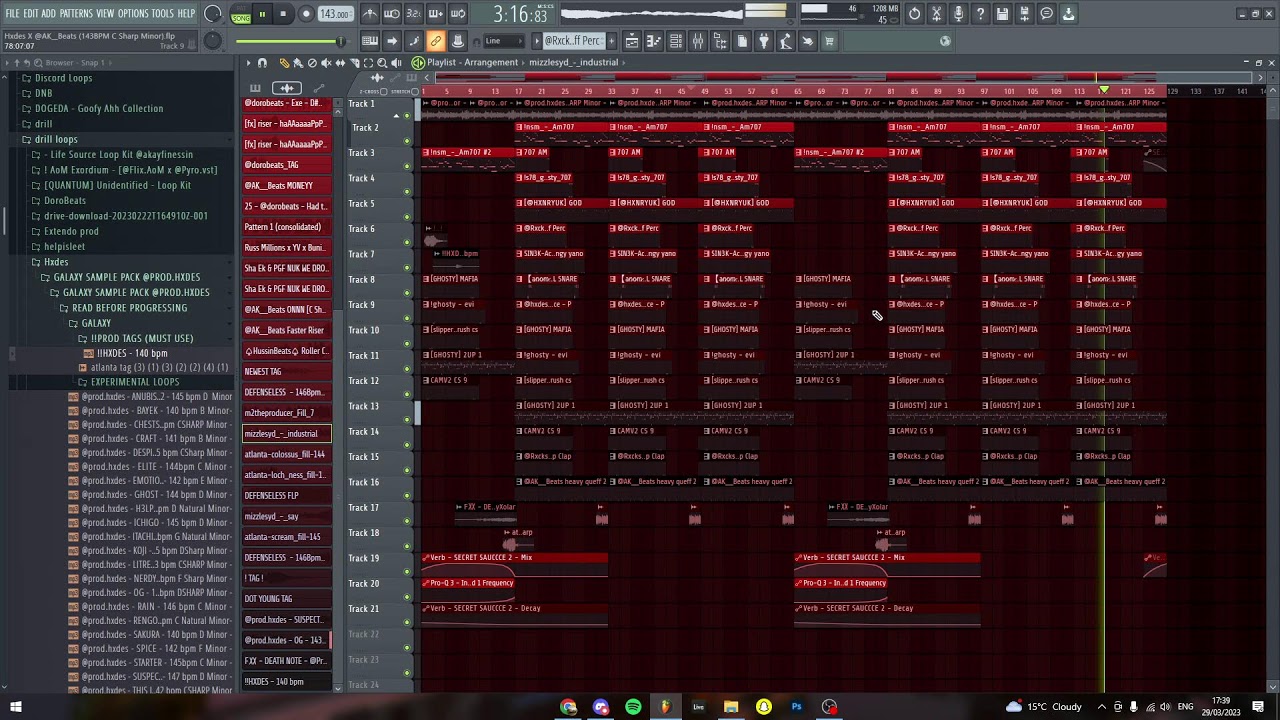Screen dimensions: 1280x720
Task: Toggle loop recording icon
Action: click(458, 14)
